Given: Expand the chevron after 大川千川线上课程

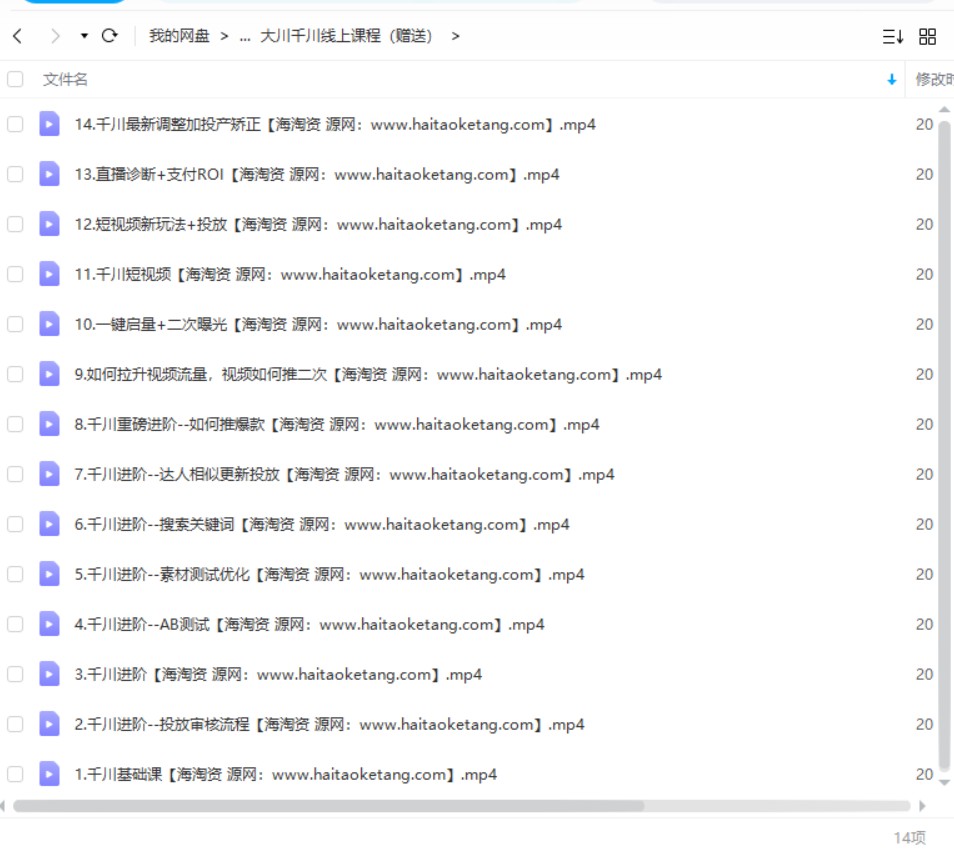Looking at the screenshot, I should click(x=455, y=36).
